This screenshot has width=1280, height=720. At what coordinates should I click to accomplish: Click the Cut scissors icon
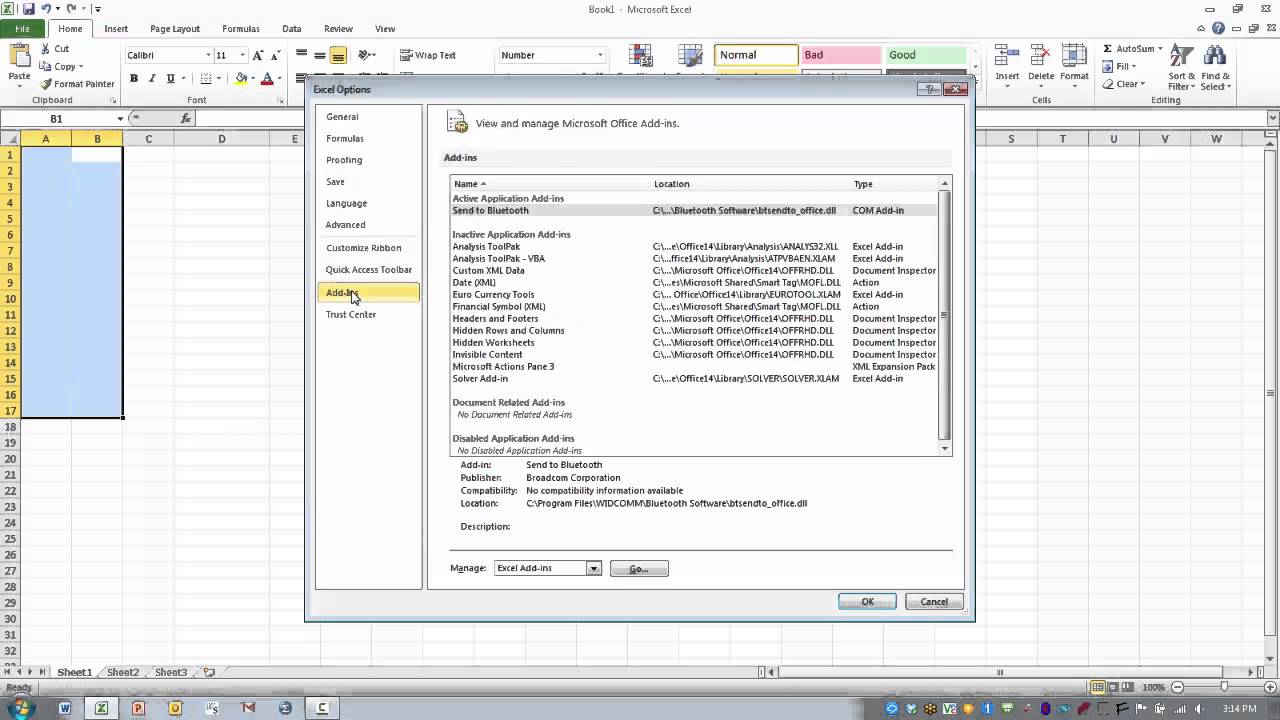click(x=45, y=48)
